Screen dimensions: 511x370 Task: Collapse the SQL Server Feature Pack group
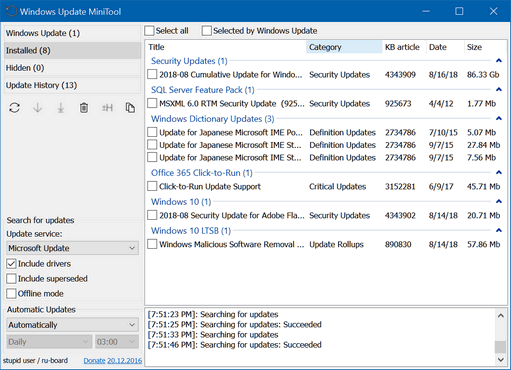click(499, 90)
